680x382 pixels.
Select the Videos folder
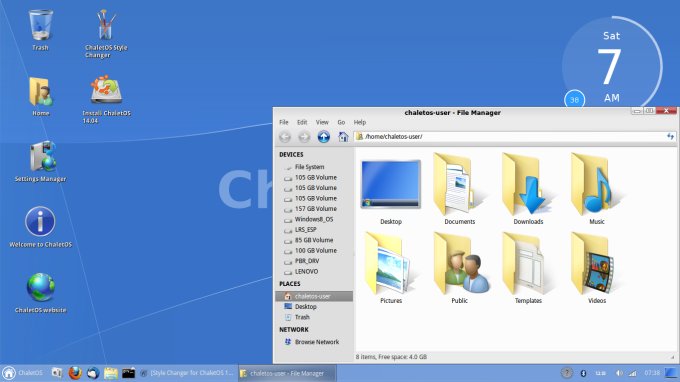[597, 268]
